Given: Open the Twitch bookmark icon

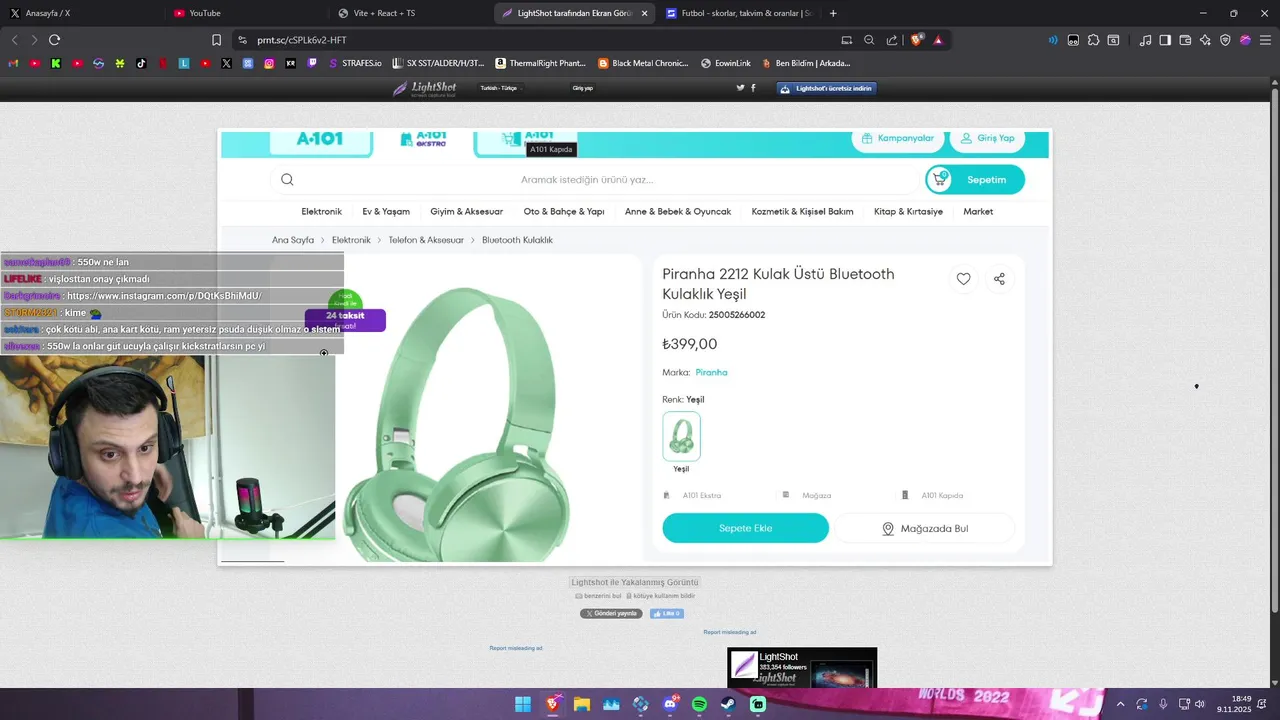Looking at the screenshot, I should click(x=312, y=63).
